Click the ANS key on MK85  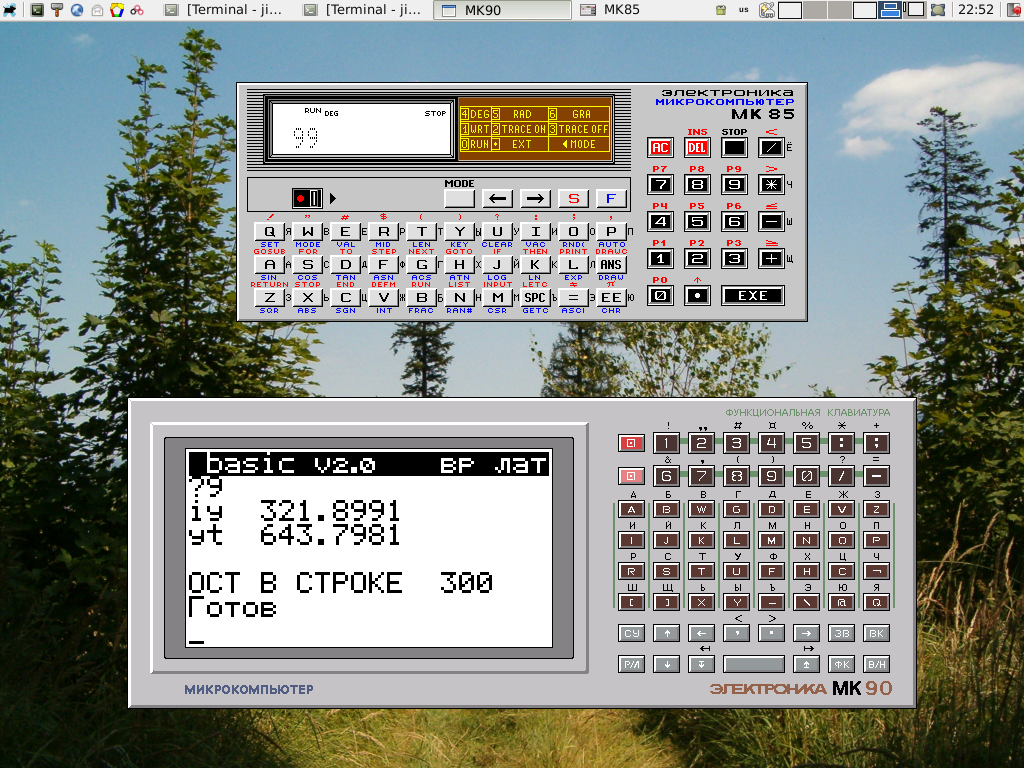point(611,264)
